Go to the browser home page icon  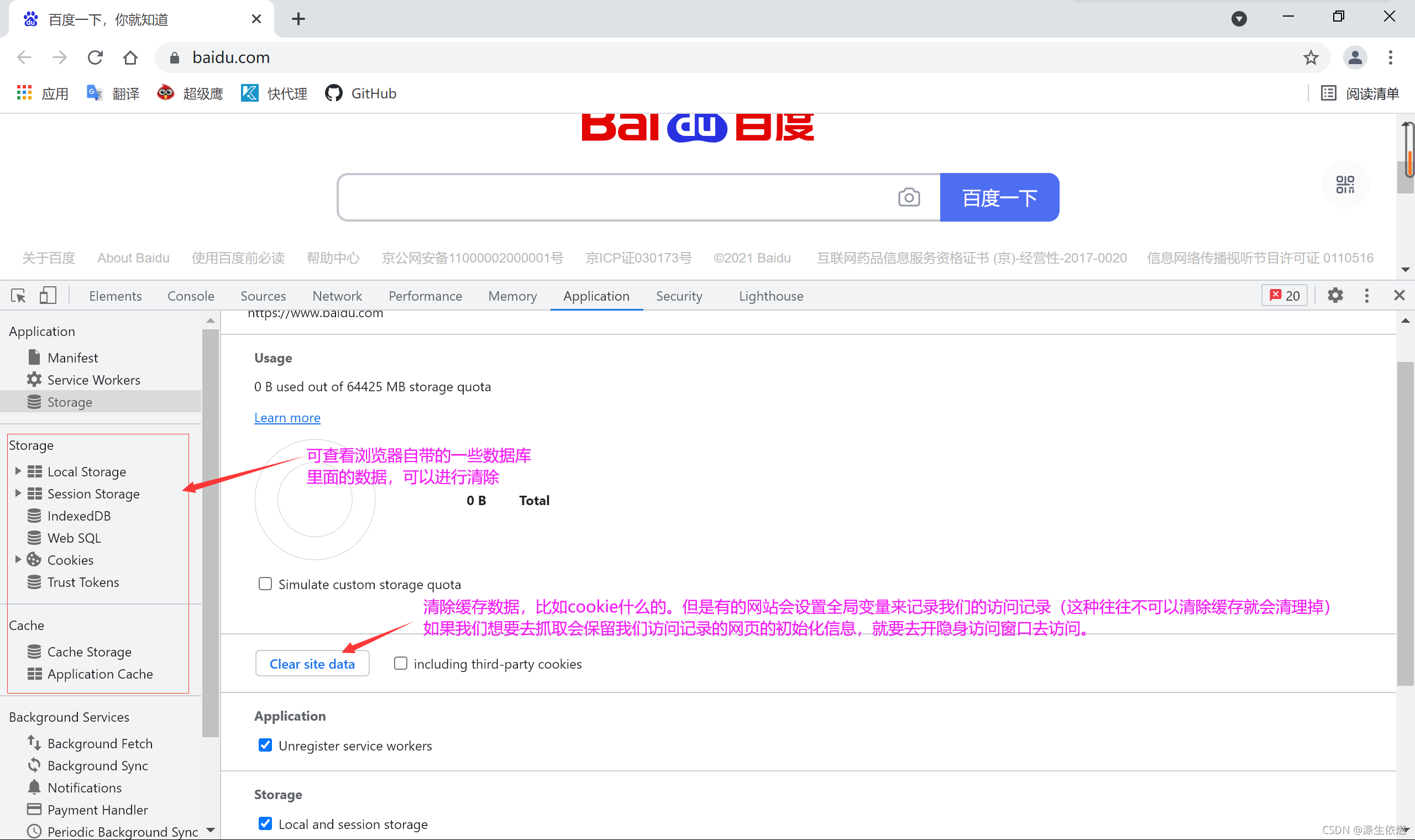click(x=130, y=57)
